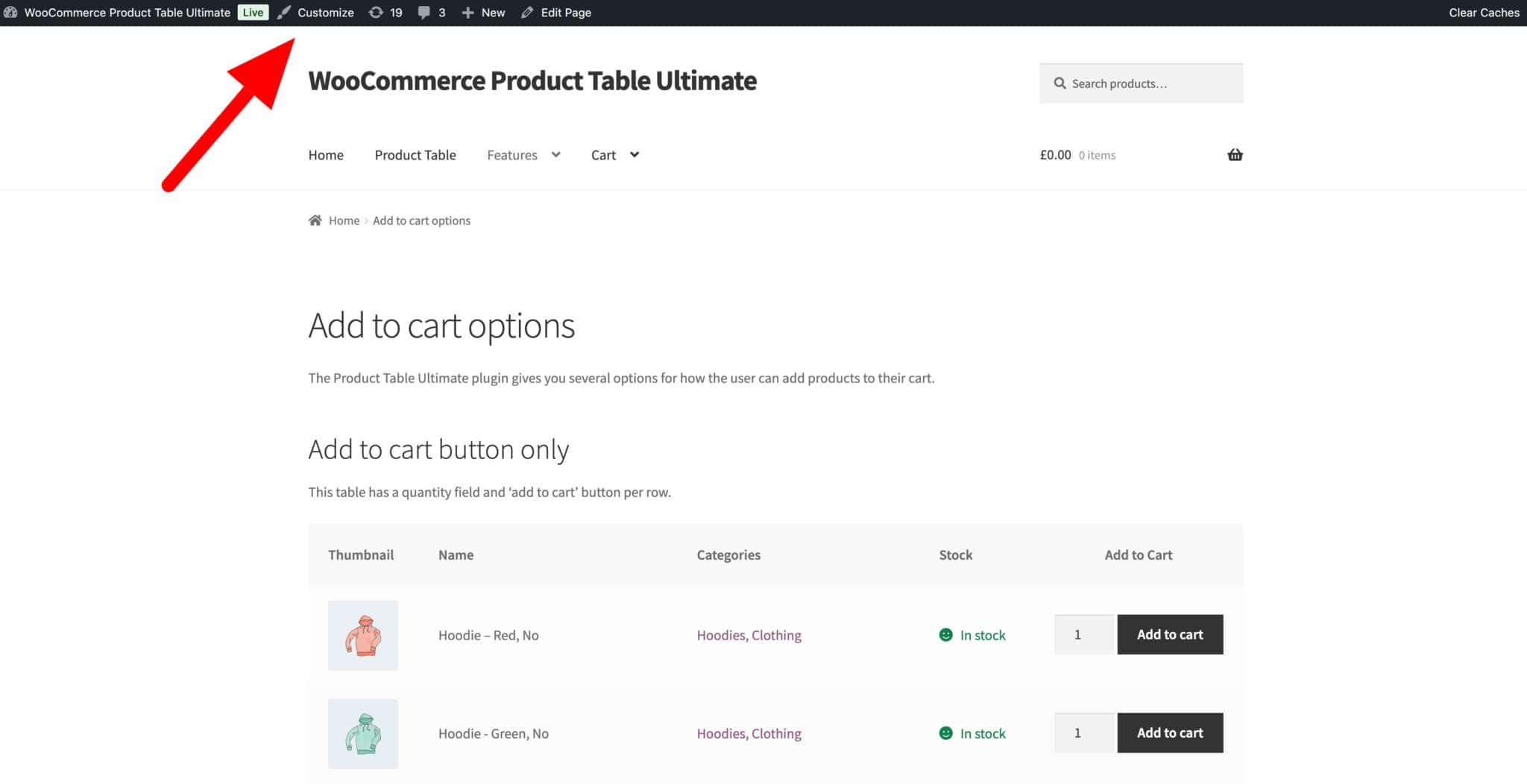Open the New content menu
Image resolution: width=1527 pixels, height=784 pixels.
[x=483, y=13]
